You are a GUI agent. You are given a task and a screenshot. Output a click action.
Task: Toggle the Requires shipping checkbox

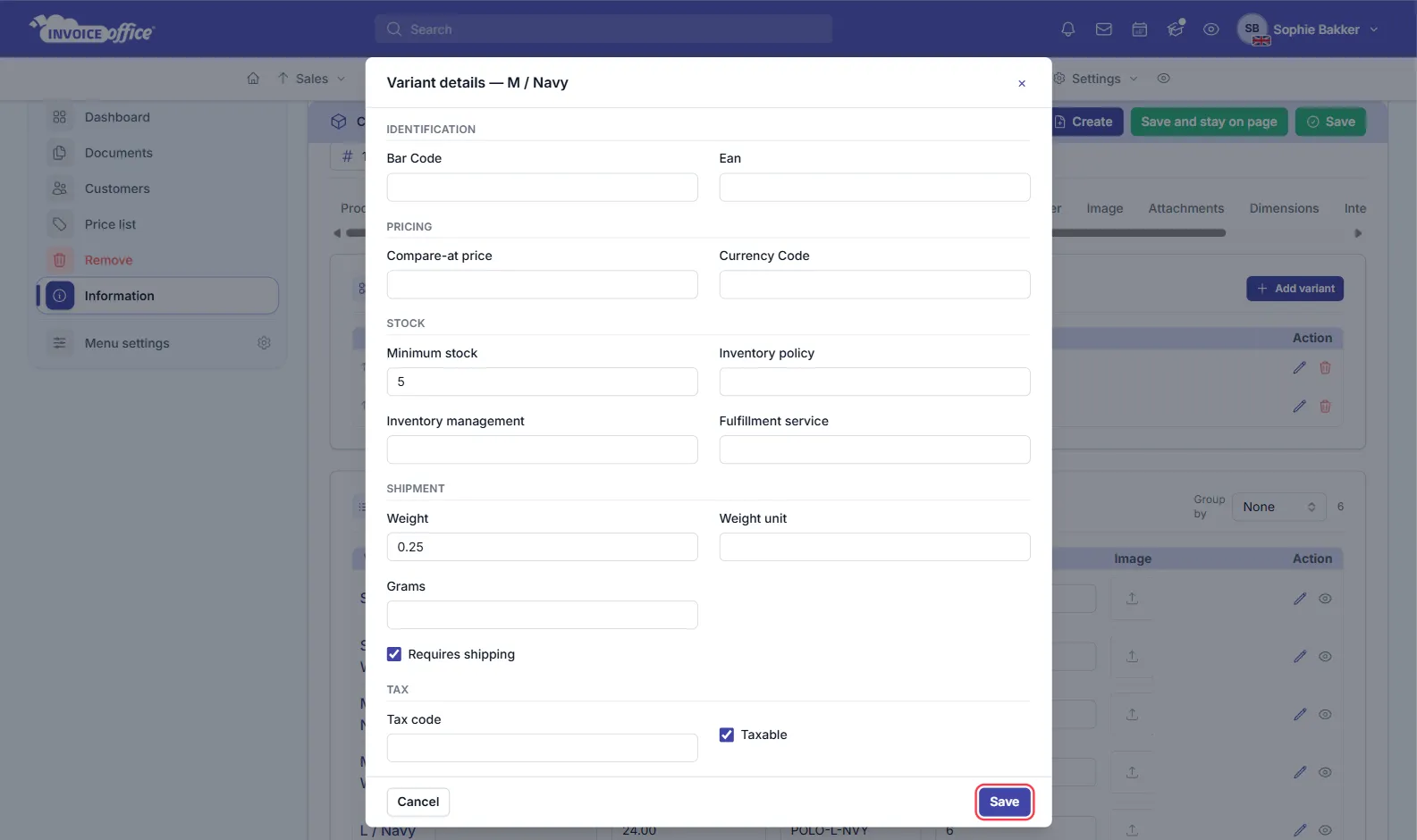click(394, 654)
